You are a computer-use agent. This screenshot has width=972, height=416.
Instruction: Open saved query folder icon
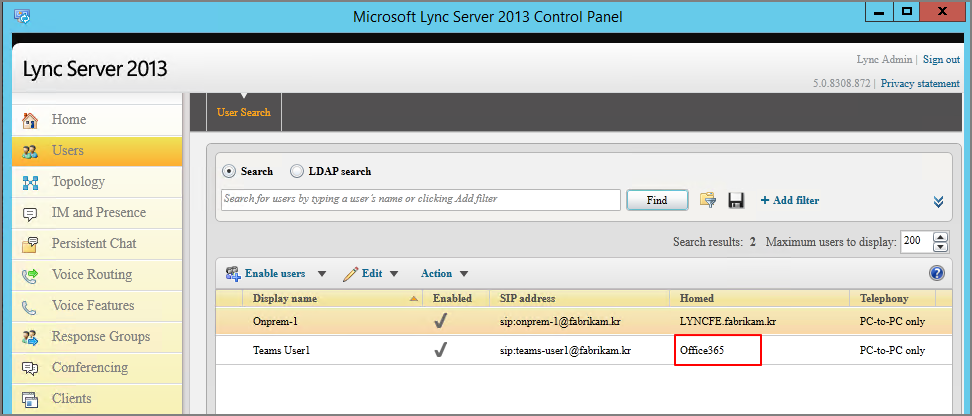(707, 200)
